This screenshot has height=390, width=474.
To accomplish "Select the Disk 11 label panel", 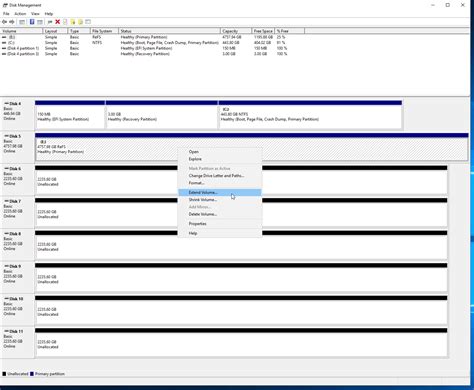I will [18, 342].
